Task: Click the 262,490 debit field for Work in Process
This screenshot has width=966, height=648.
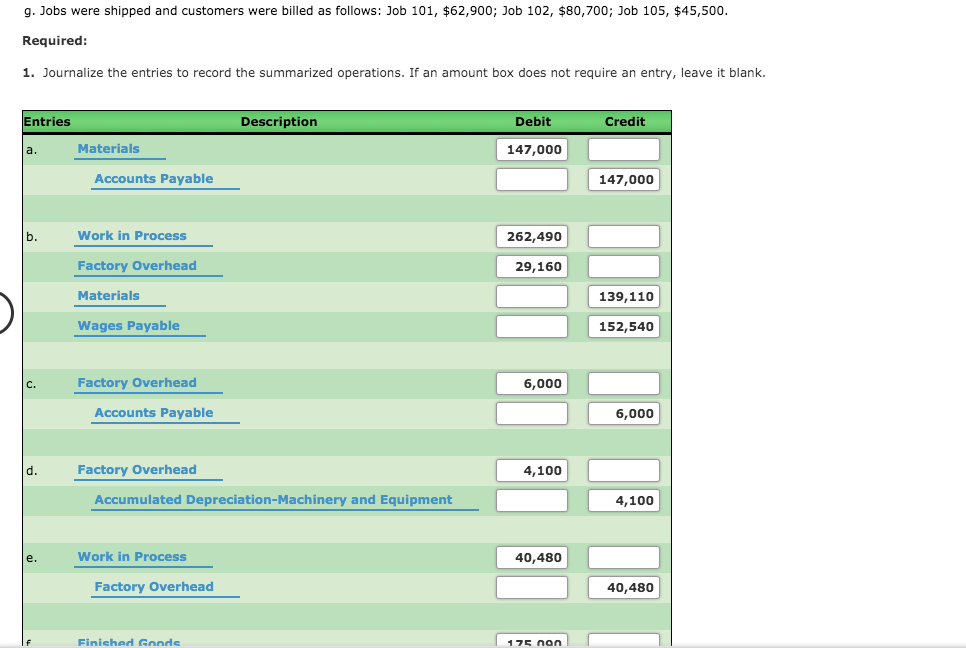Action: 532,236
